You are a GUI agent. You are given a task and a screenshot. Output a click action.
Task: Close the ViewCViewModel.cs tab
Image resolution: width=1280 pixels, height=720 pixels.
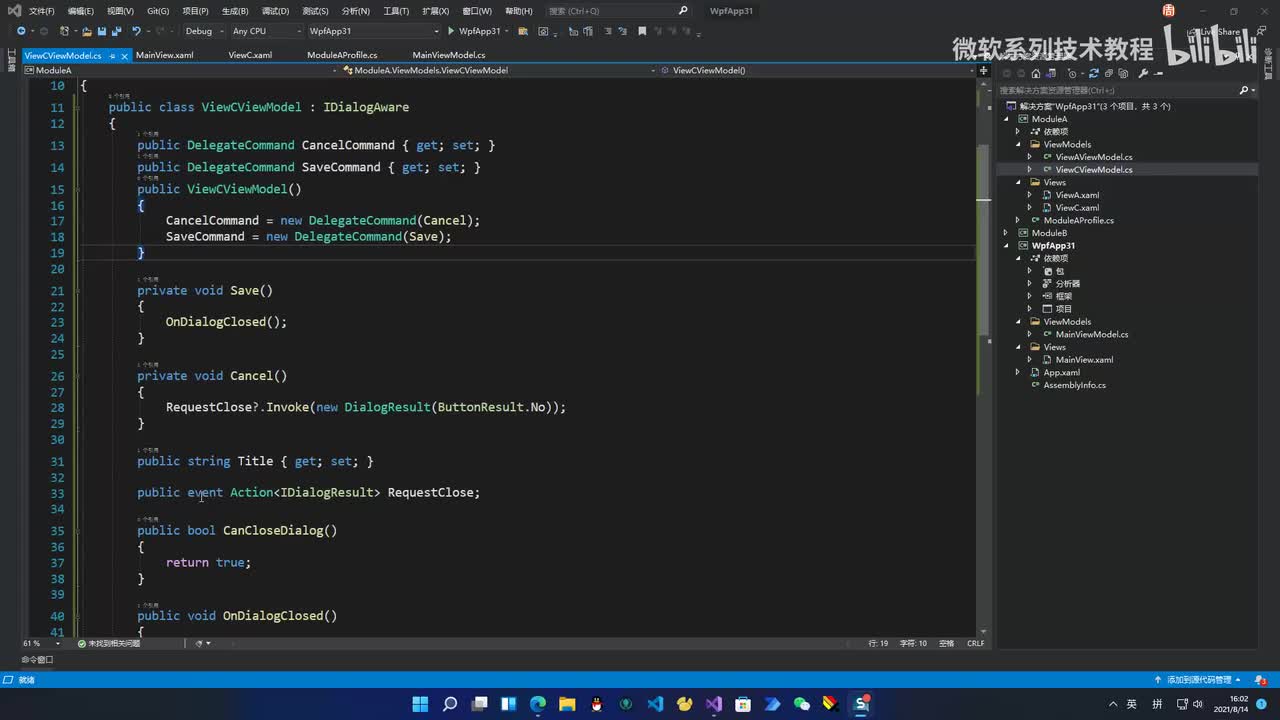click(x=125, y=56)
